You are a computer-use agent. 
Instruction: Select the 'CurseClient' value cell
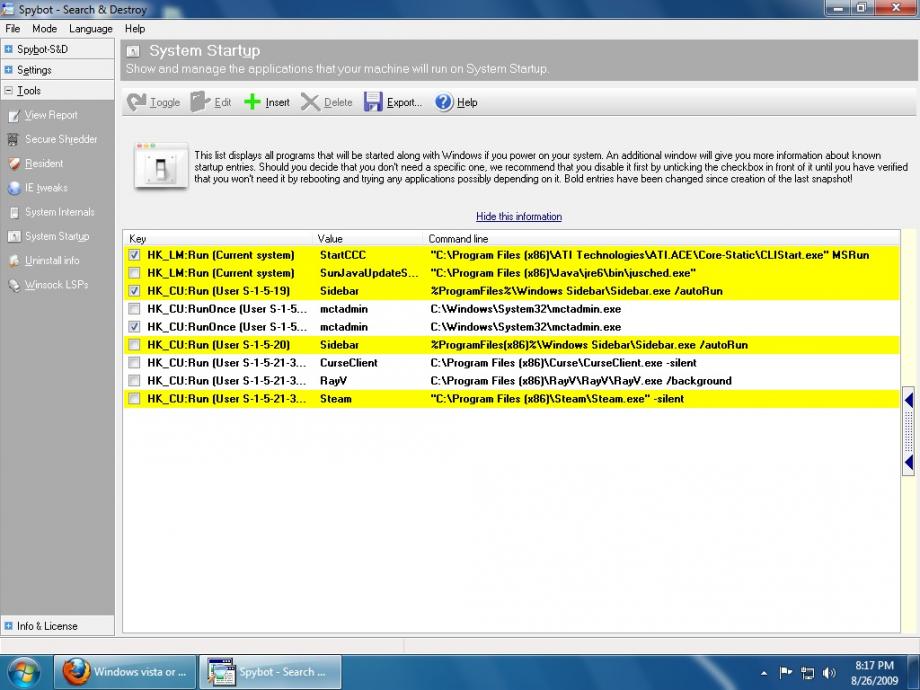[349, 363]
